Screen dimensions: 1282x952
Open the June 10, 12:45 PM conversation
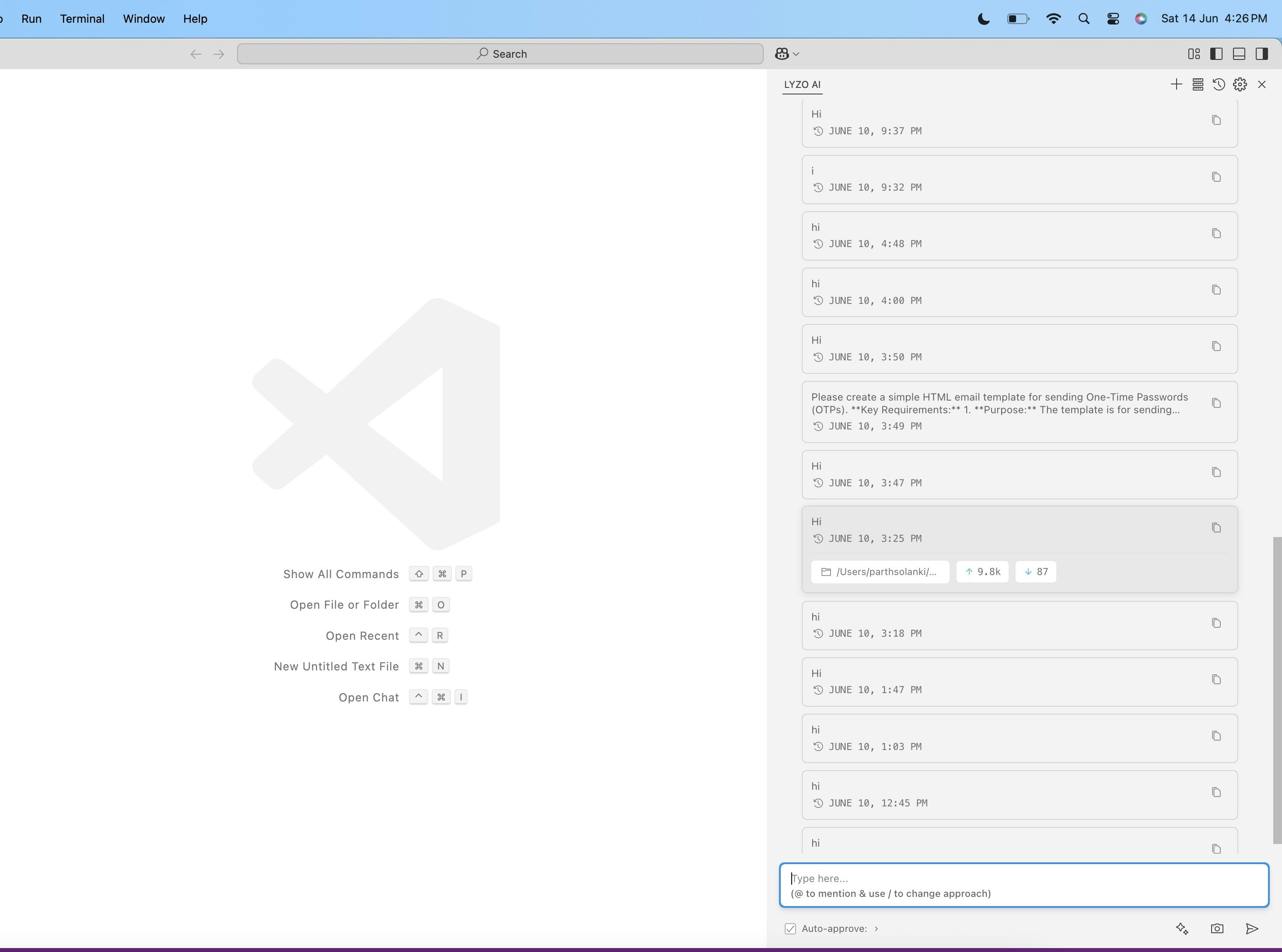click(x=1019, y=795)
